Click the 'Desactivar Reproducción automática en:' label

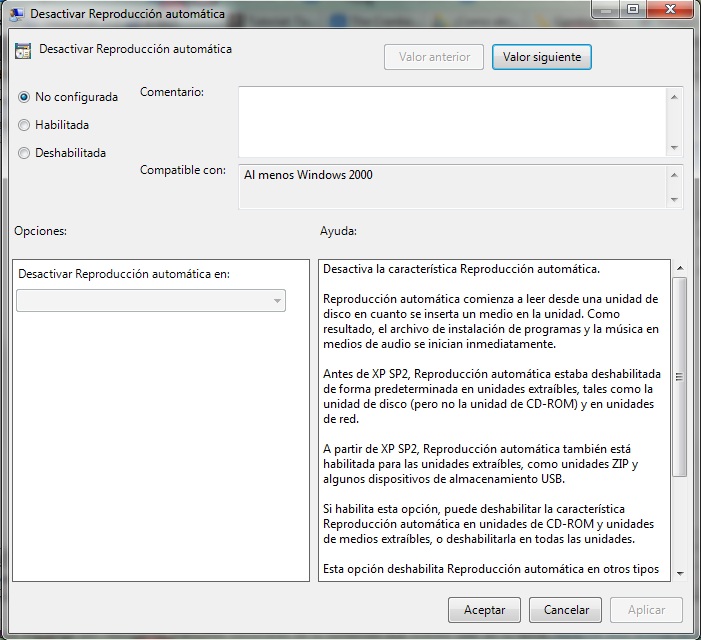pyautogui.click(x=124, y=274)
